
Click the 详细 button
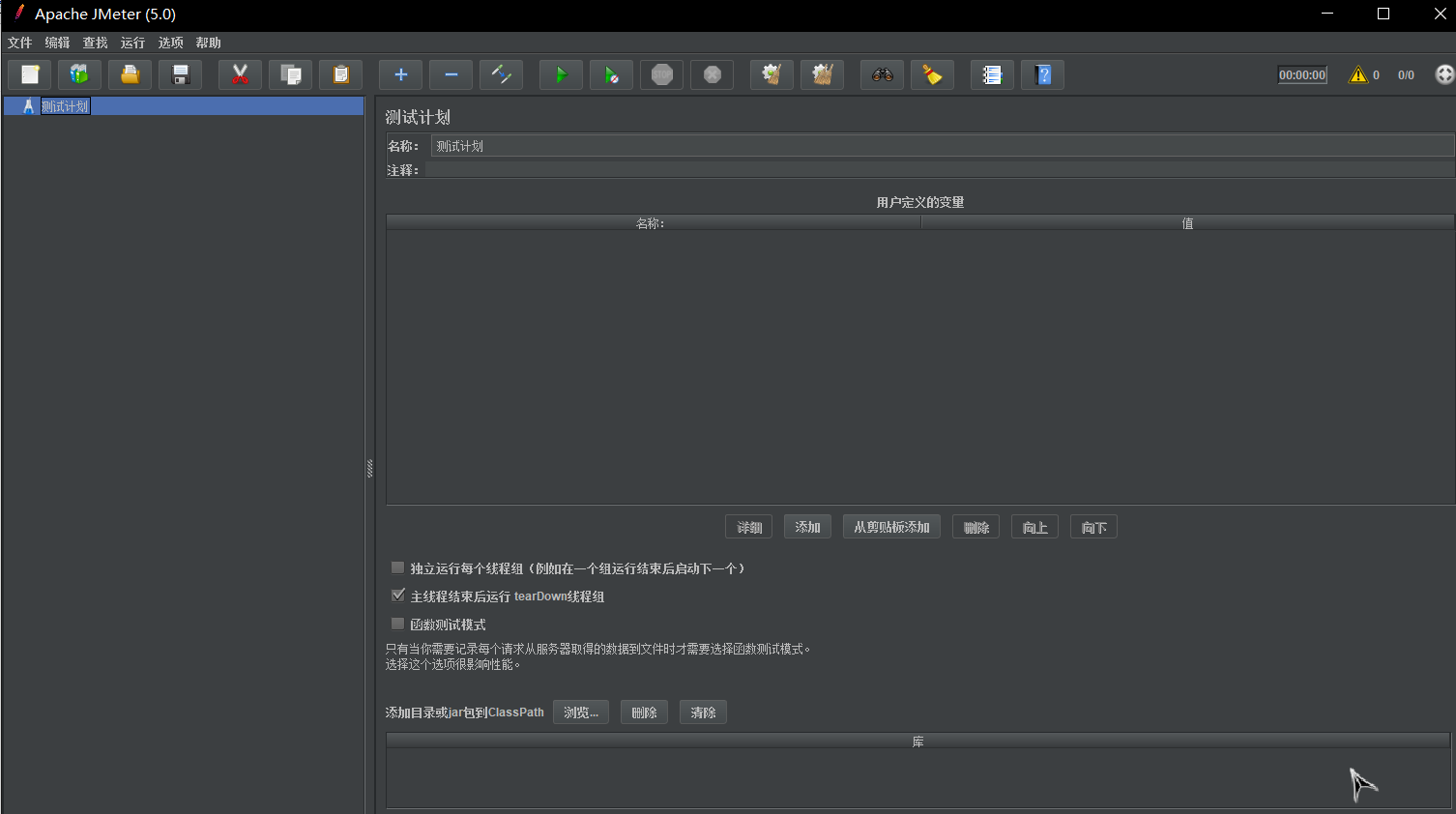coord(749,527)
